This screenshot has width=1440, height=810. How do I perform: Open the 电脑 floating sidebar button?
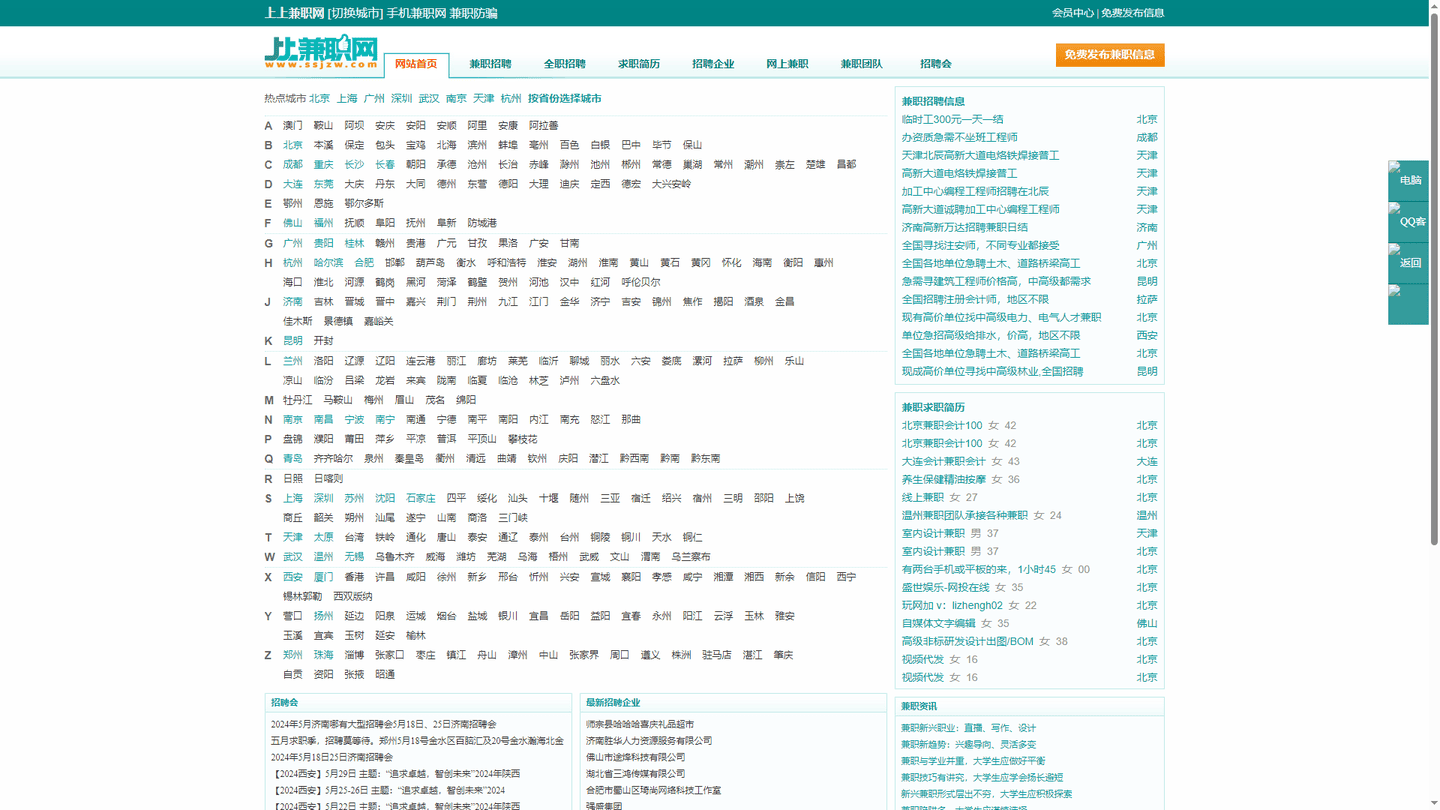click(x=1408, y=180)
